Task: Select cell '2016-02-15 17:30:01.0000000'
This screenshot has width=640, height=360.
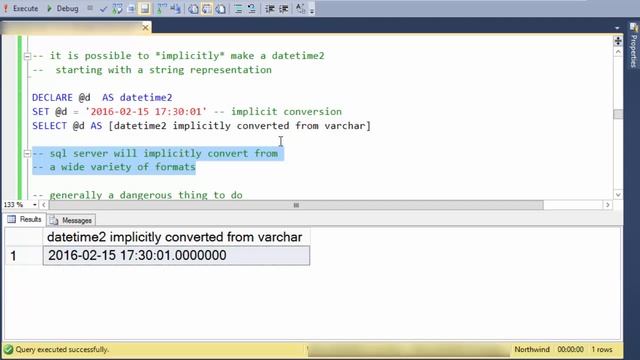Action: click(176, 256)
